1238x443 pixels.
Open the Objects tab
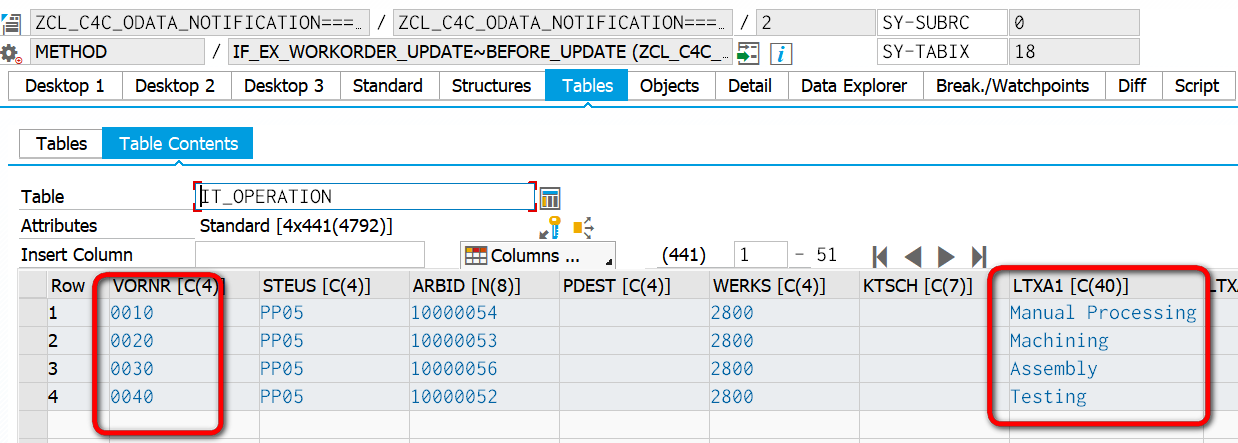(669, 86)
